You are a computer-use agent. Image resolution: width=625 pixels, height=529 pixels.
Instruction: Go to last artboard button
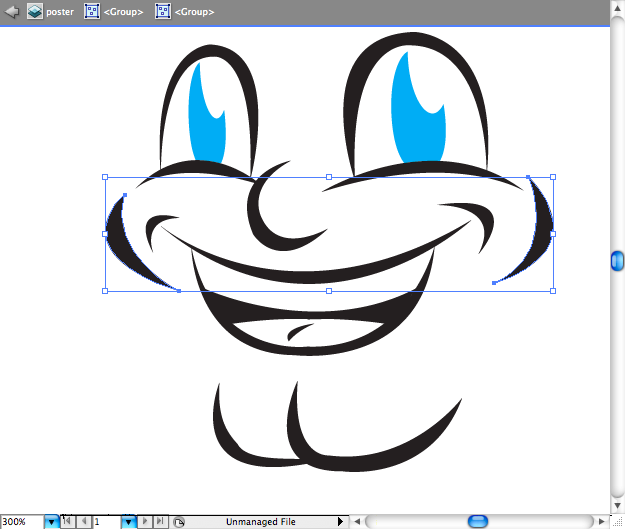[160, 521]
